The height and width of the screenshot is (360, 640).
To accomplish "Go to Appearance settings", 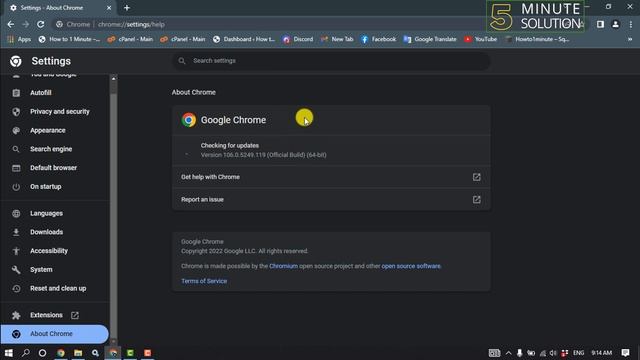I will (47, 130).
